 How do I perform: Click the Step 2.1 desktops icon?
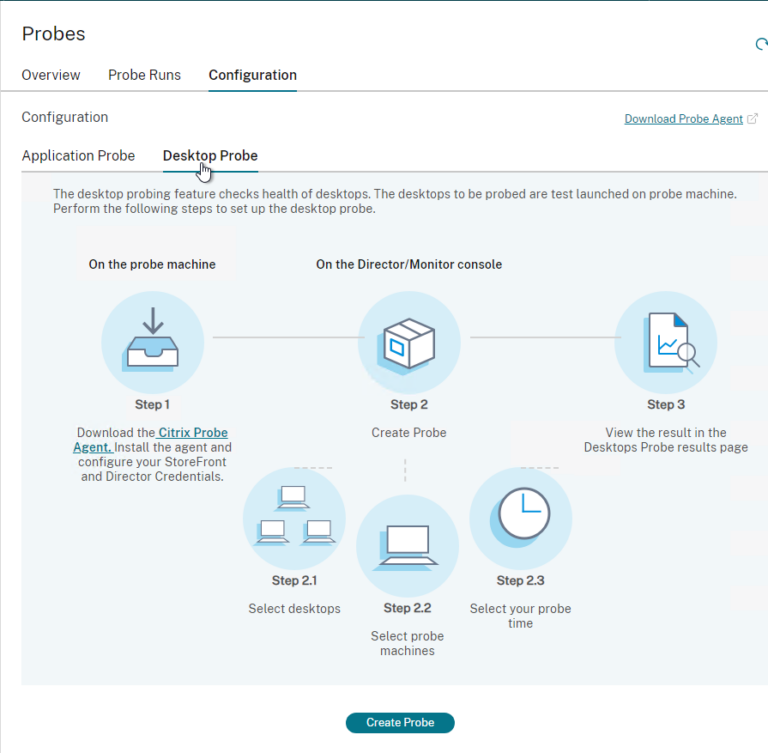coord(294,517)
